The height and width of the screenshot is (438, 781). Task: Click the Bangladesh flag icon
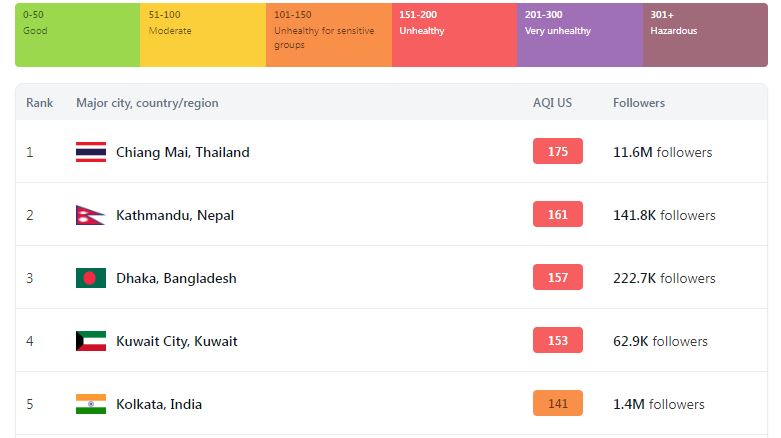91,278
